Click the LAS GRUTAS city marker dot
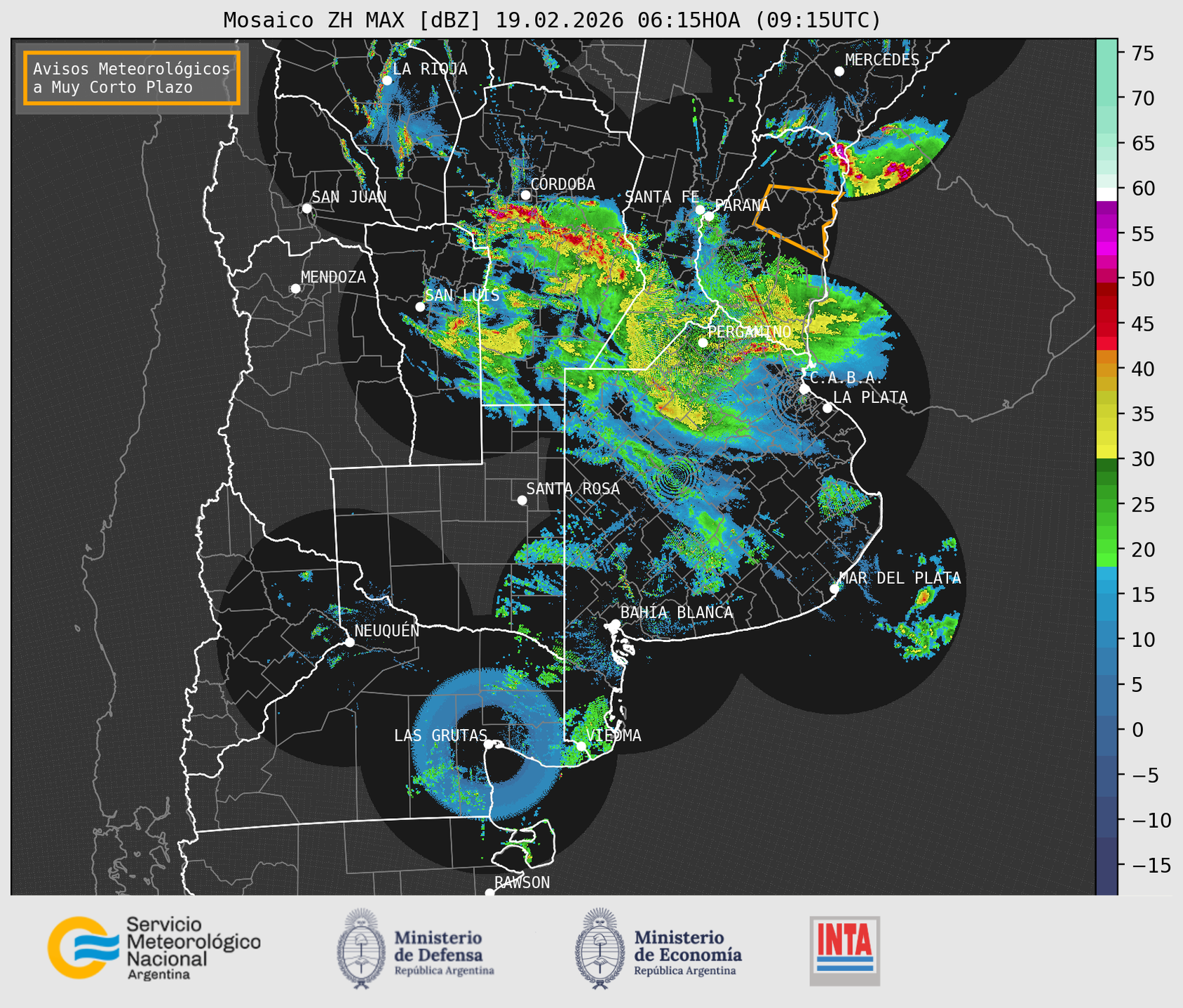 pyautogui.click(x=489, y=744)
